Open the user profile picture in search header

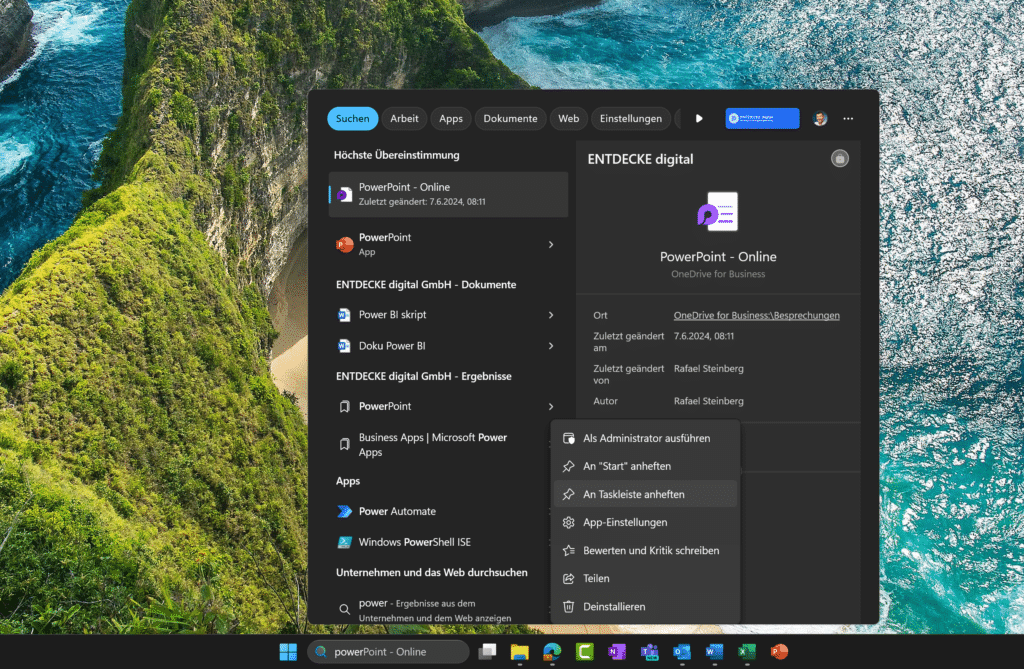[x=820, y=118]
